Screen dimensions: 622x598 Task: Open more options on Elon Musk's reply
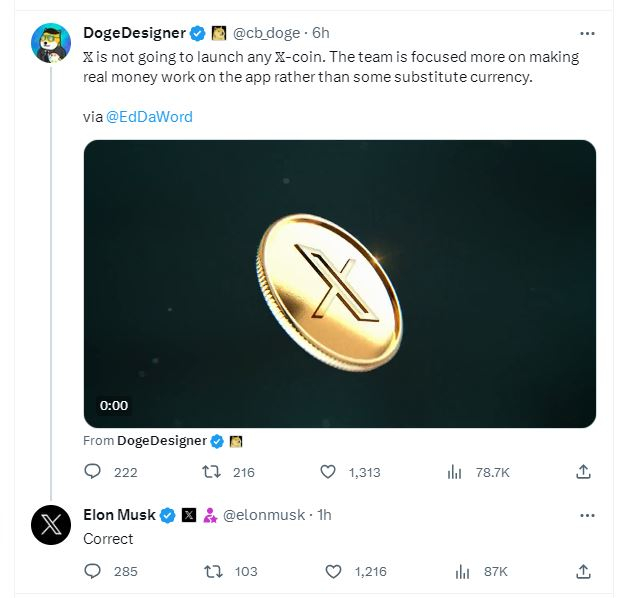click(x=588, y=515)
